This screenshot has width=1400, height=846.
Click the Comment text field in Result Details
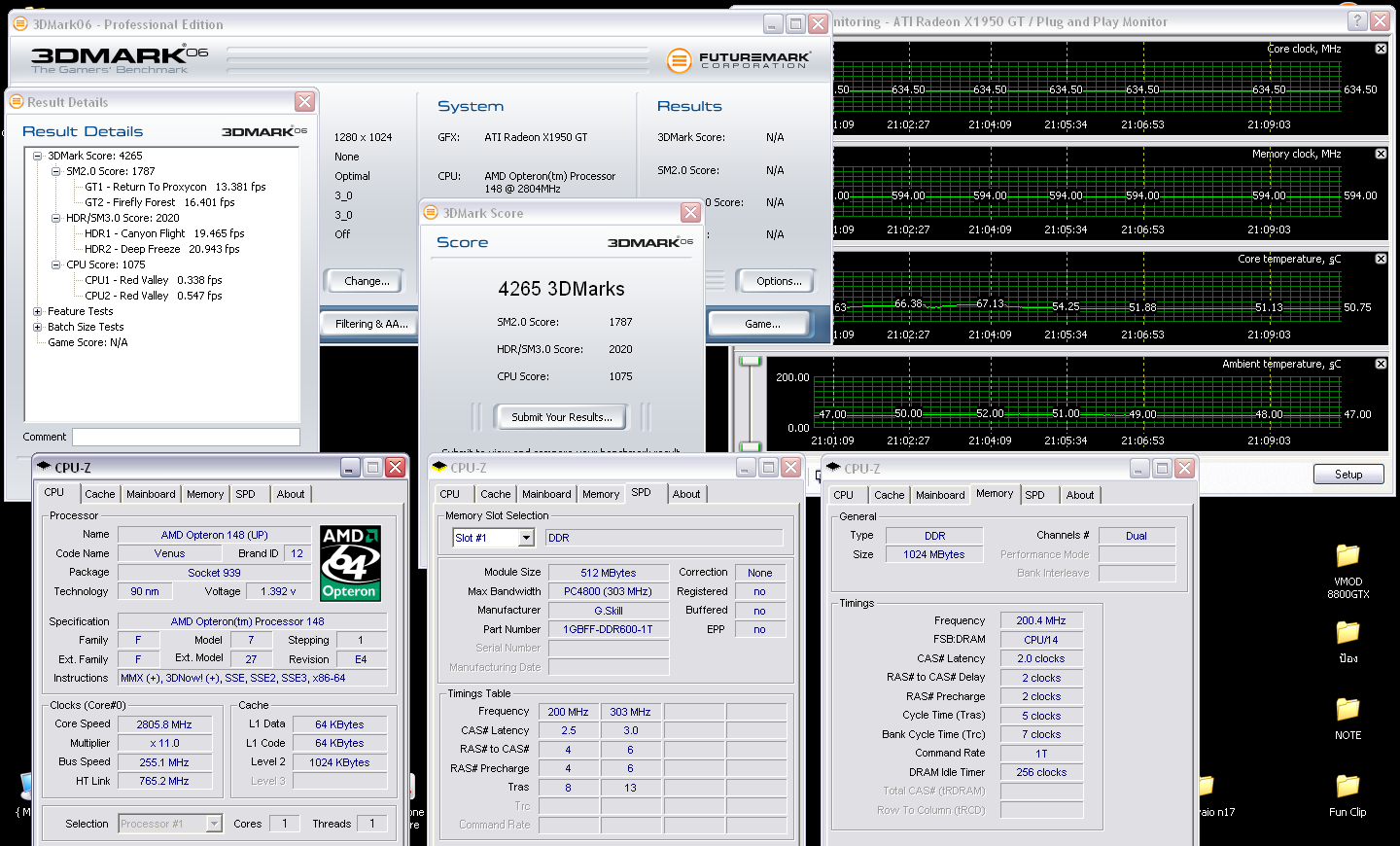[186, 438]
